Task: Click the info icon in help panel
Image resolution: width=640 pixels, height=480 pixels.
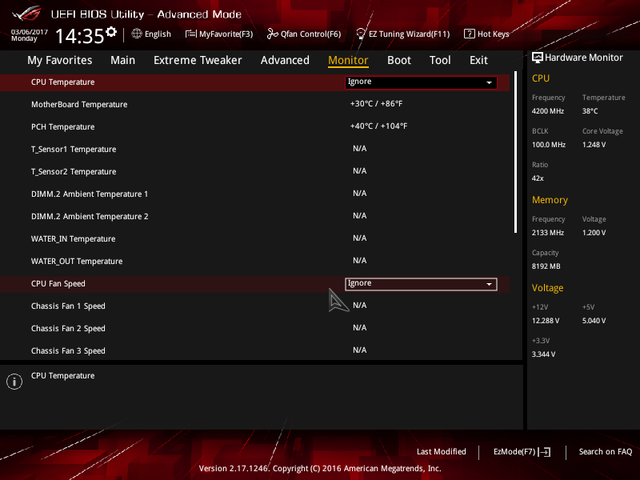Action: pyautogui.click(x=14, y=382)
